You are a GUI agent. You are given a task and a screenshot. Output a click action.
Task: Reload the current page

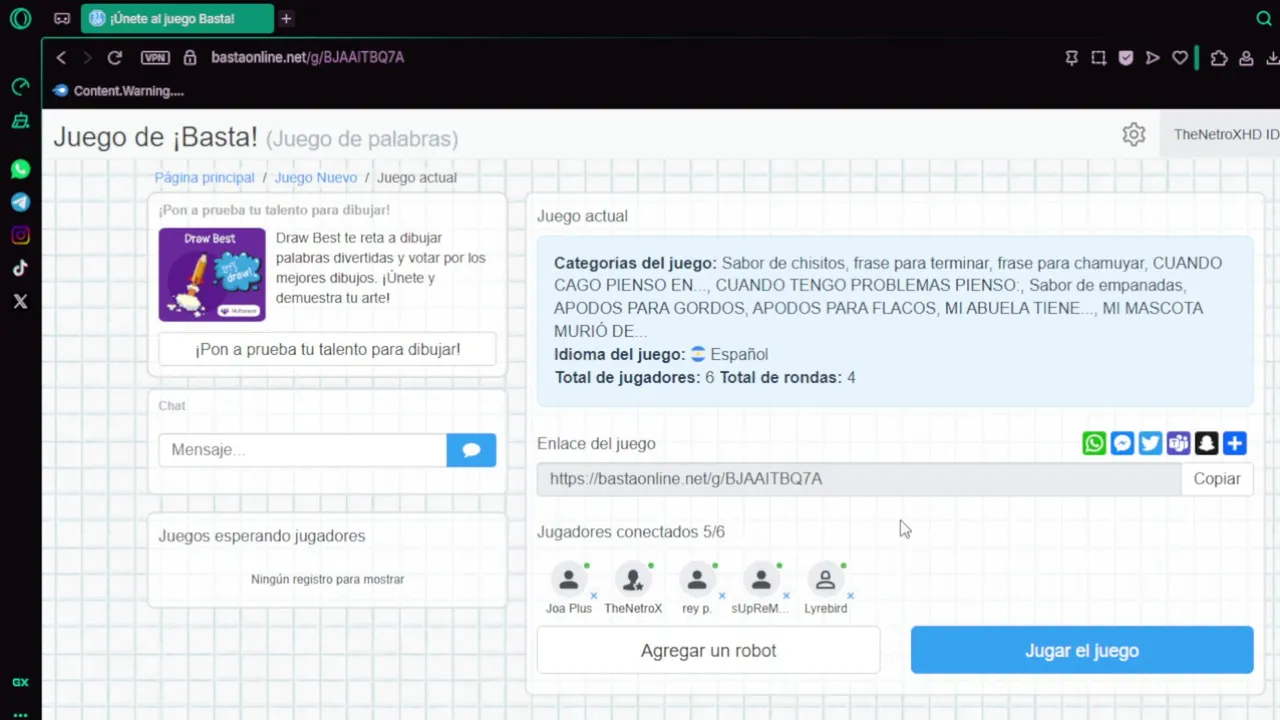click(x=114, y=58)
